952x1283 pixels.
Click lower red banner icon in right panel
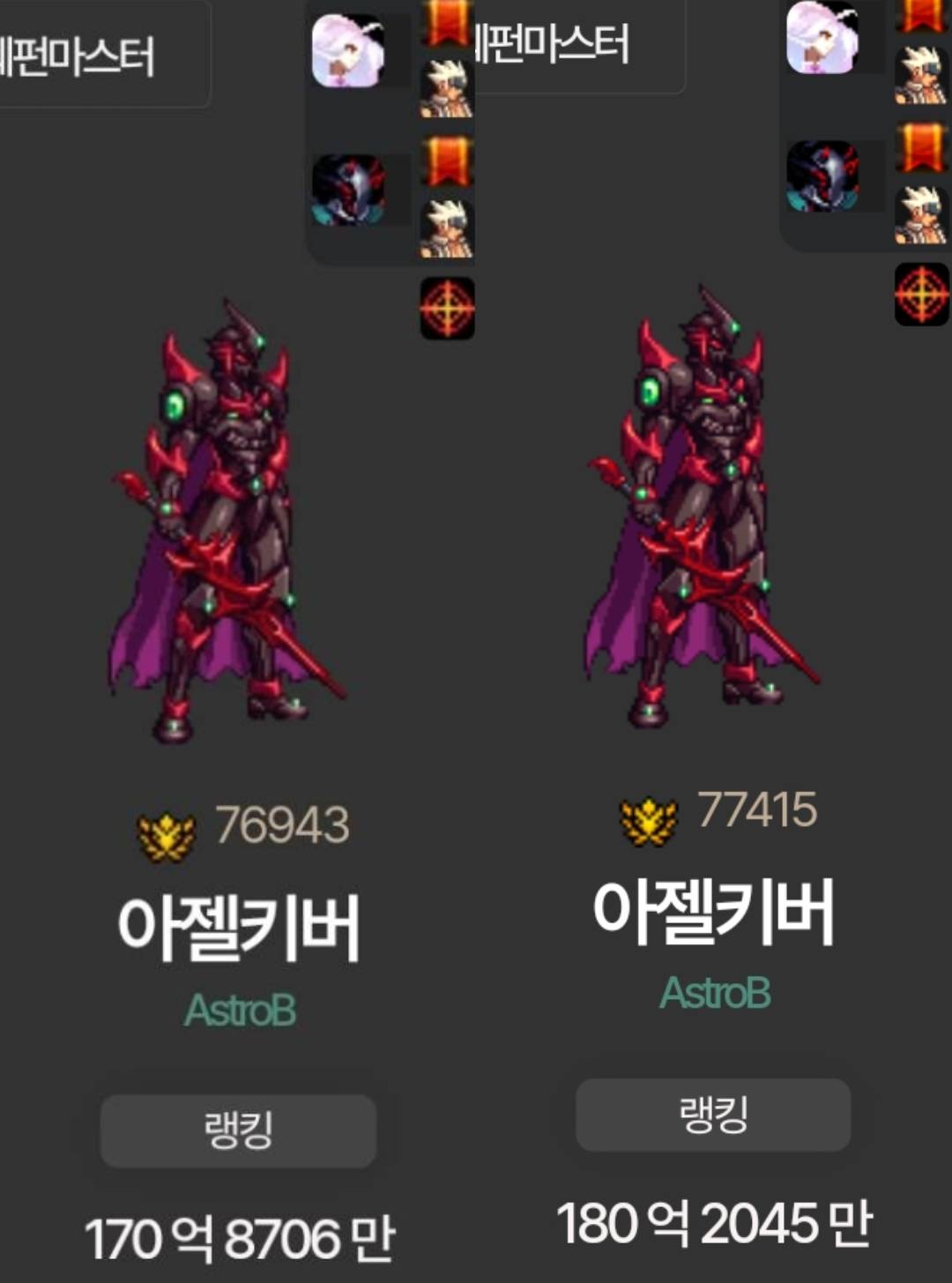click(x=921, y=147)
